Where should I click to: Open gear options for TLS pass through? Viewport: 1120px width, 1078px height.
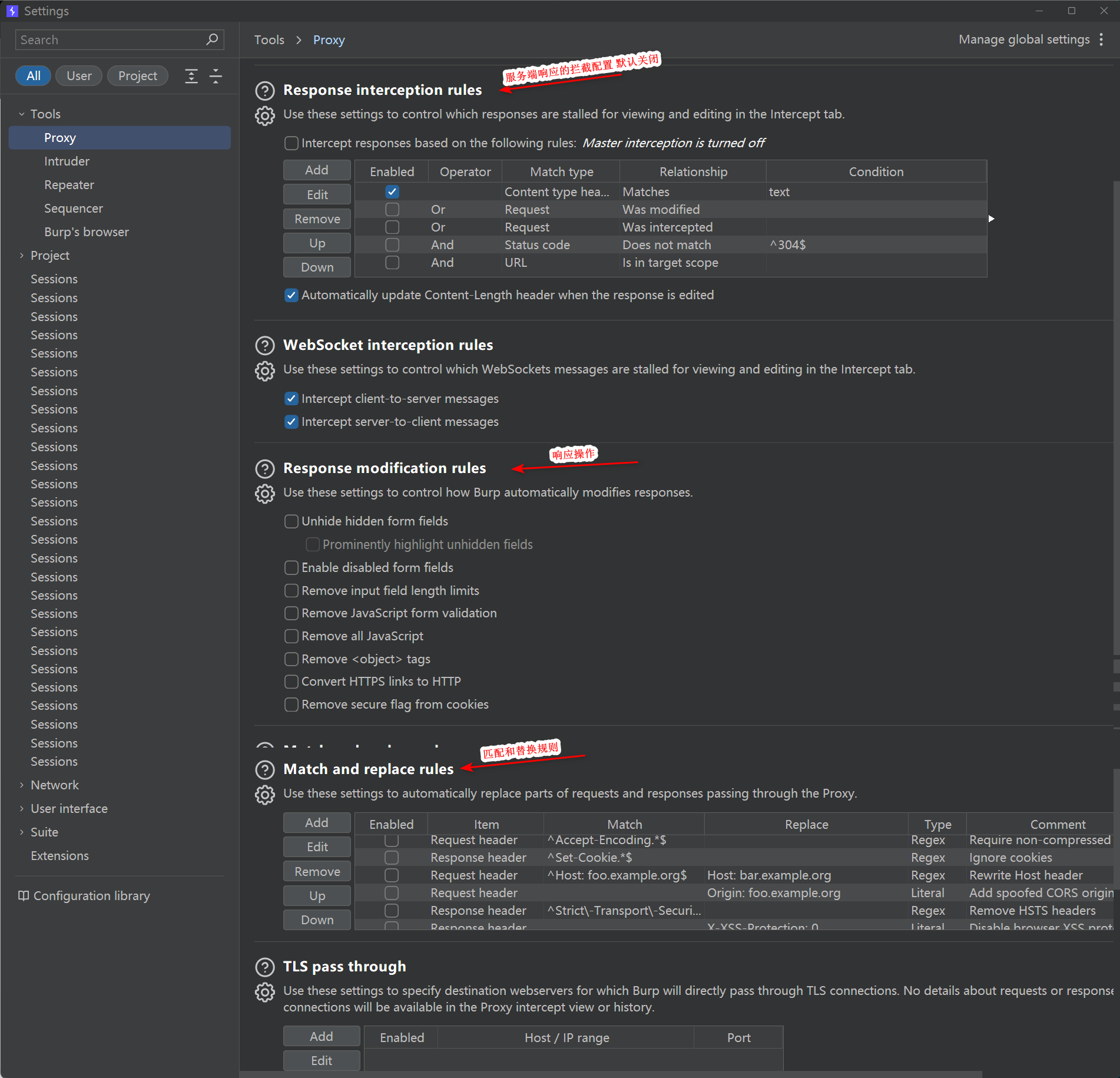[265, 992]
